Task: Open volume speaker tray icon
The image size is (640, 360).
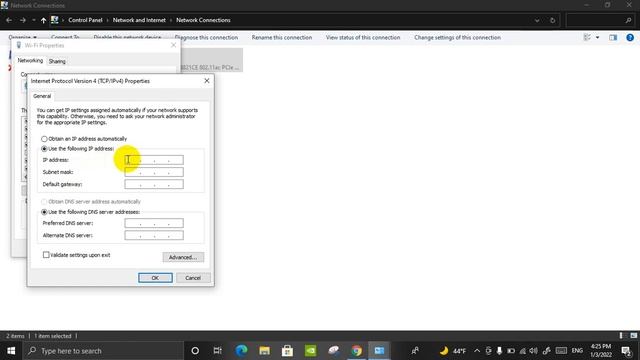Action: click(x=533, y=351)
